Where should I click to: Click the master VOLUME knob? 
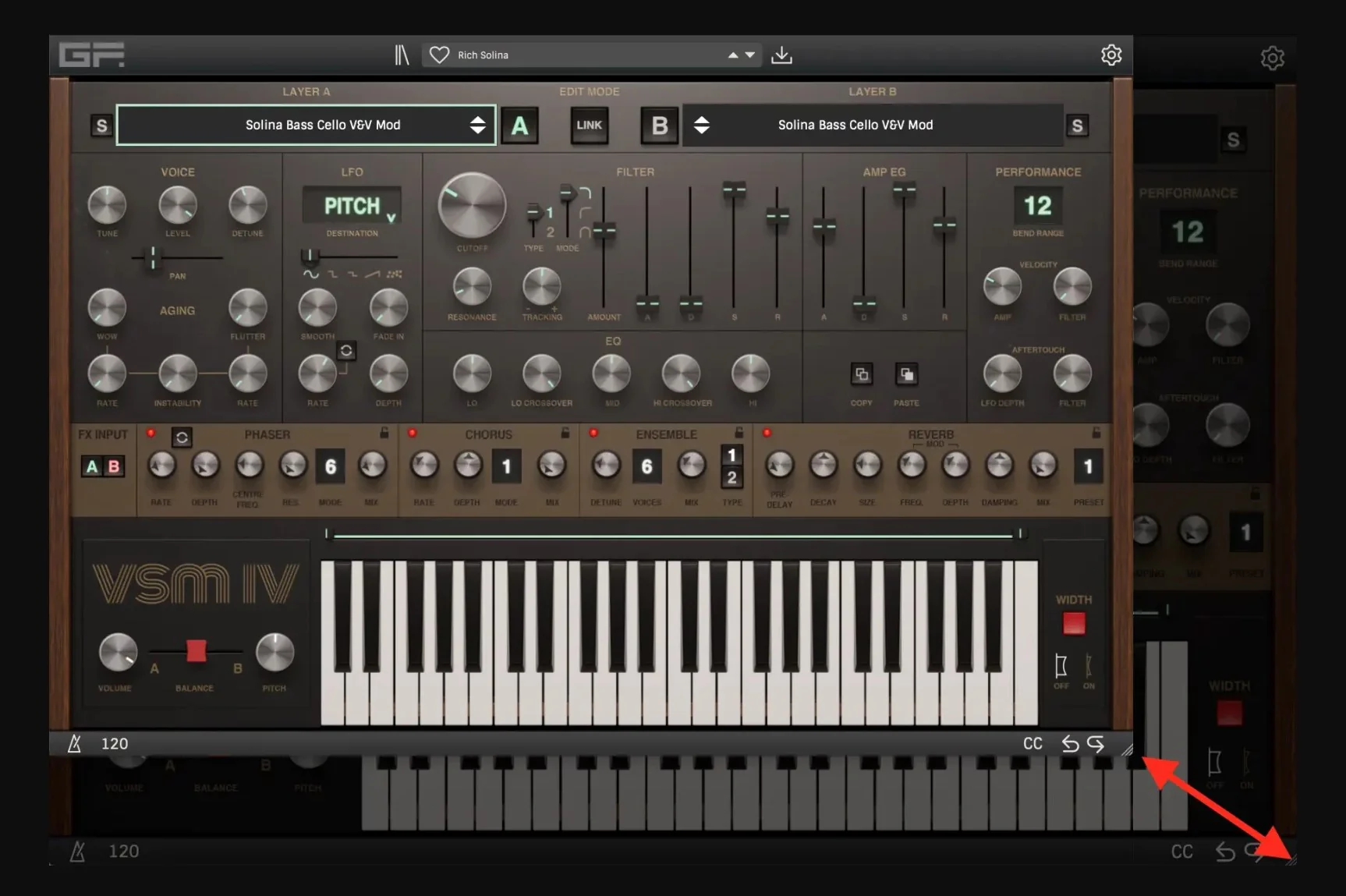pos(118,652)
